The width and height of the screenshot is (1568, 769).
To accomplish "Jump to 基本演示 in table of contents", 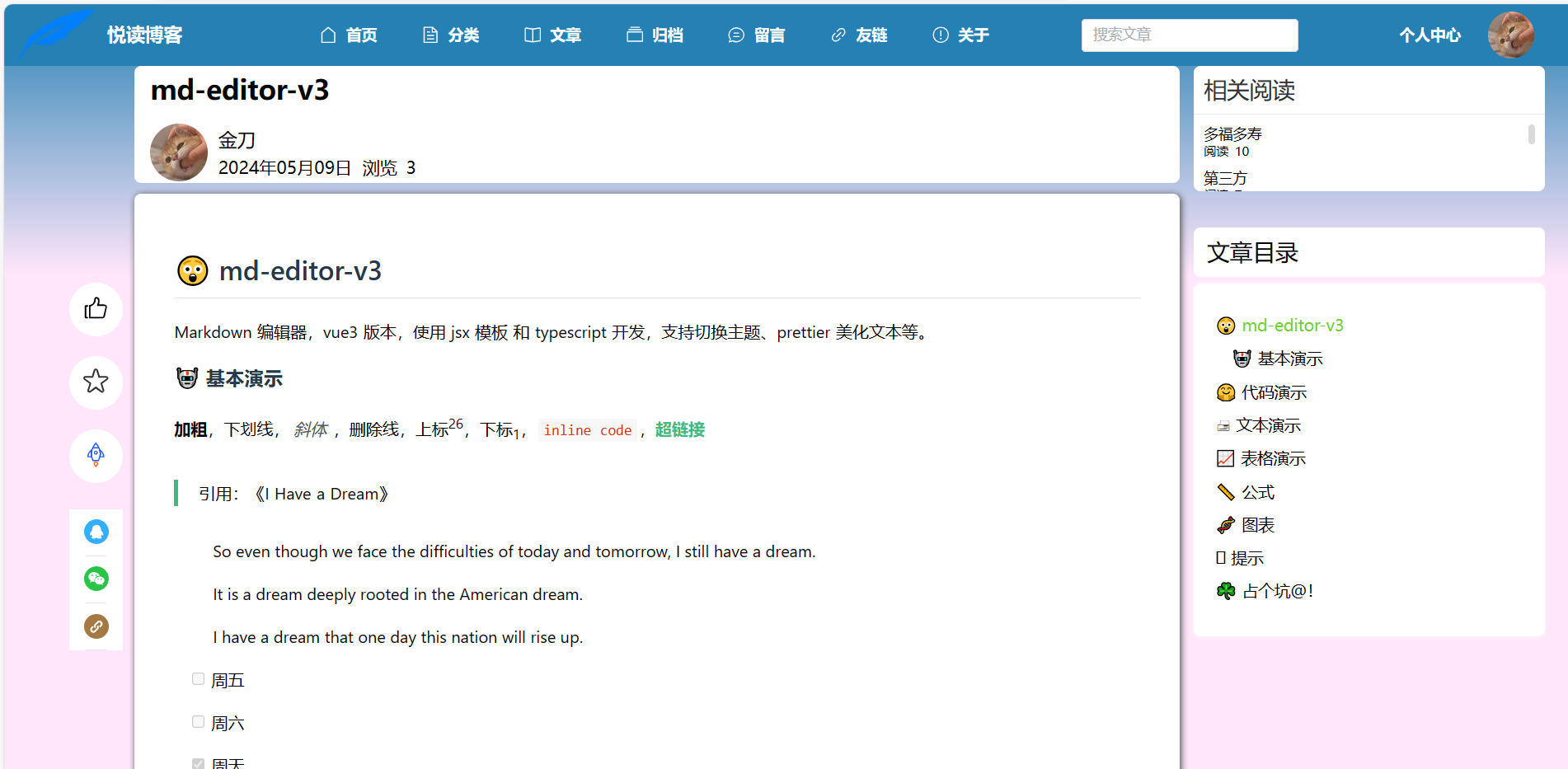I will [1290, 359].
